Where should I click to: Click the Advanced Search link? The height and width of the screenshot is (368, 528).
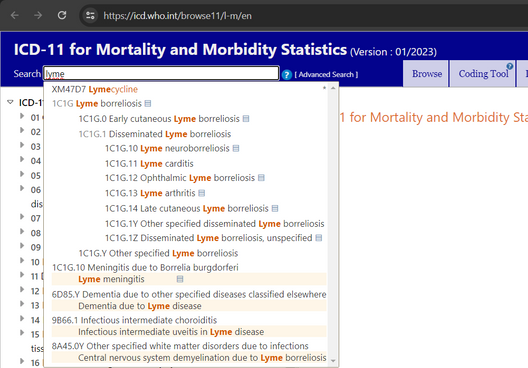coord(326,74)
